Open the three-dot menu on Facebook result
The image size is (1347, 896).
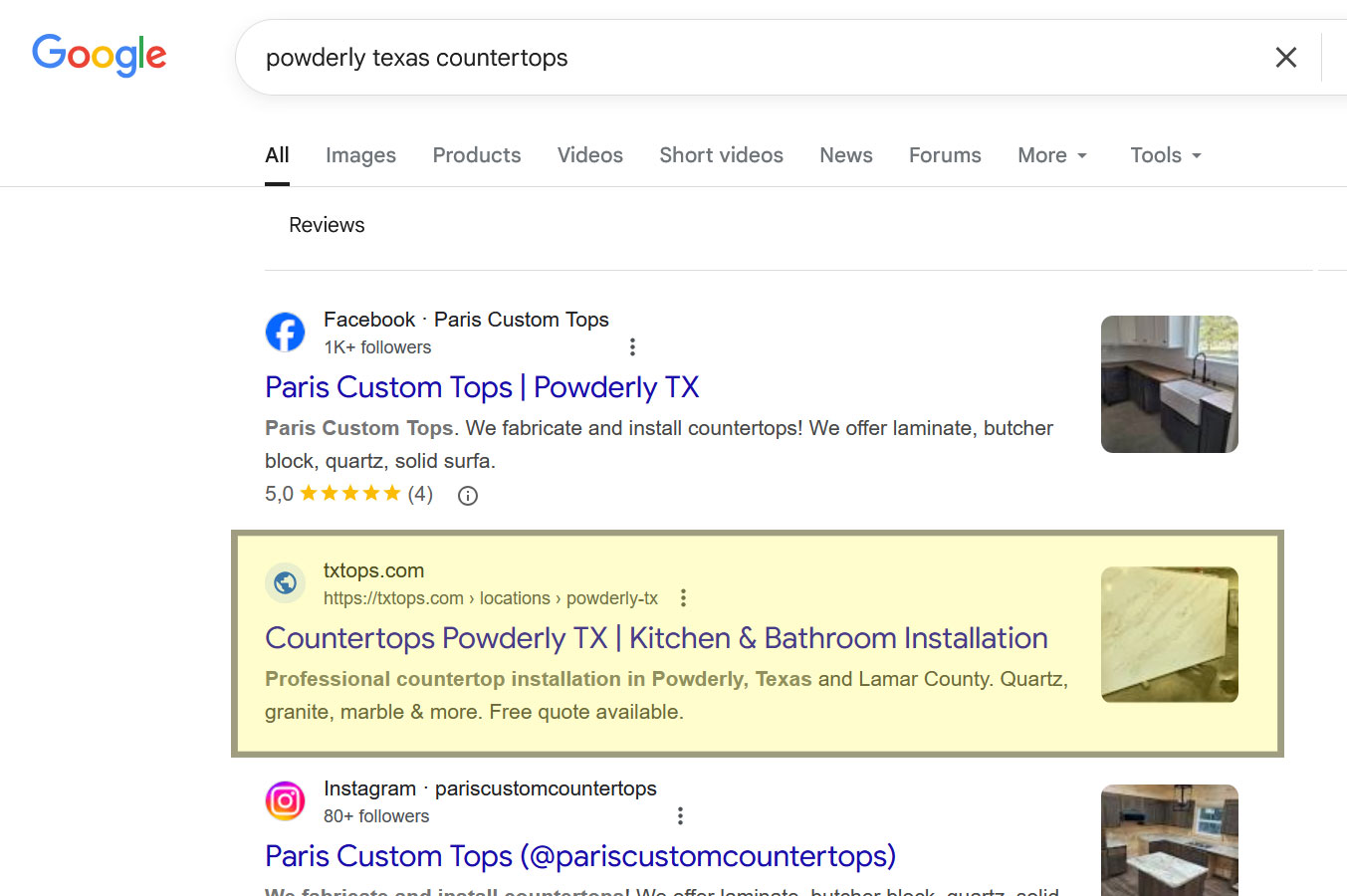(632, 346)
